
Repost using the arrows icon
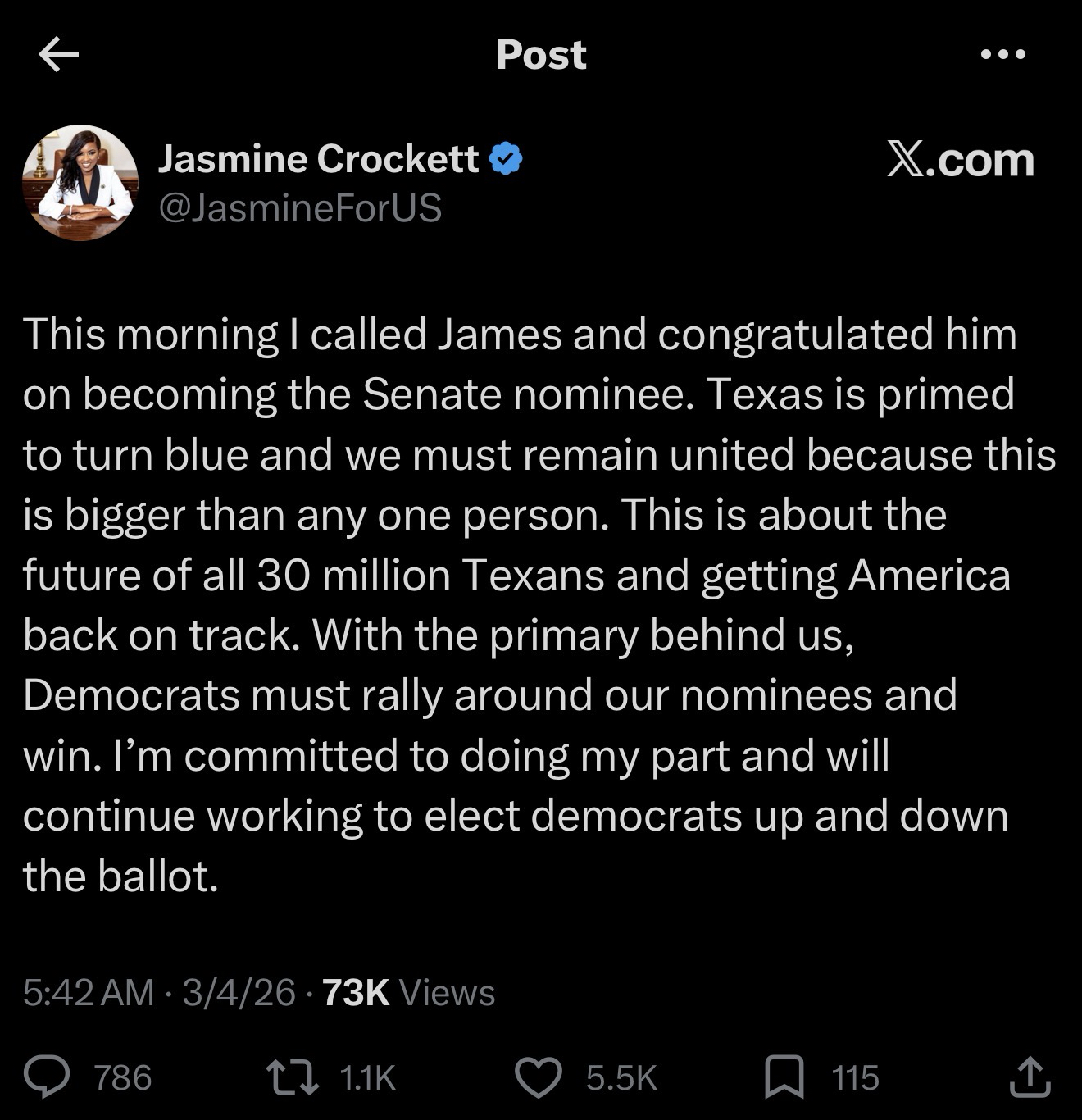(294, 1077)
